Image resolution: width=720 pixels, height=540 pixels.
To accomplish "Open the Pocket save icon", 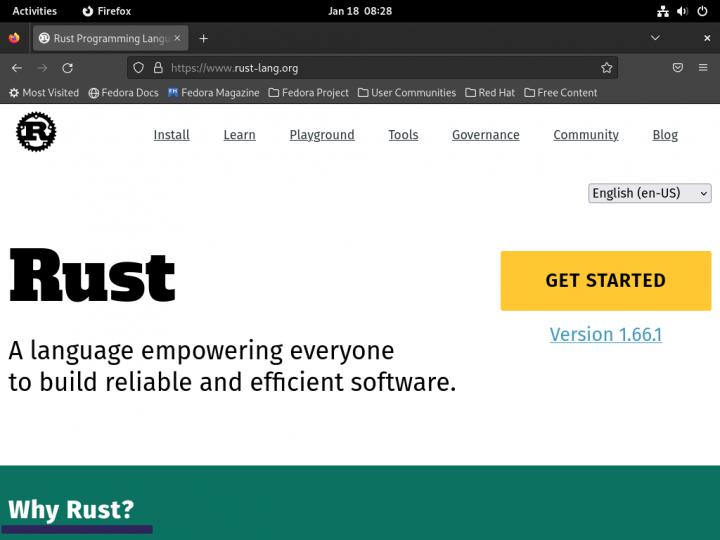I will pos(677,68).
